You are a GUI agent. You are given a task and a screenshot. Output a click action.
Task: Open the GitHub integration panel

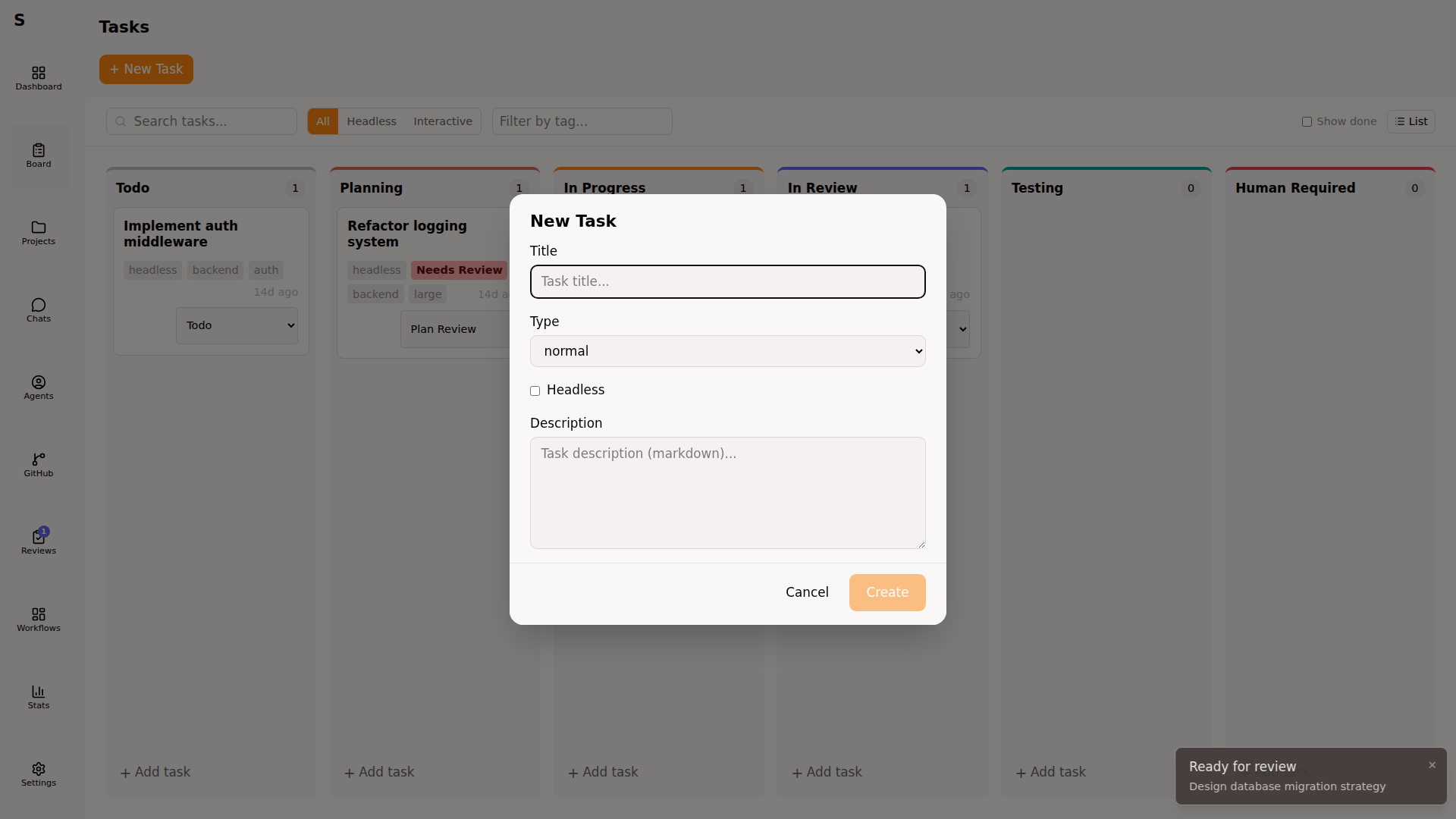pos(38,465)
